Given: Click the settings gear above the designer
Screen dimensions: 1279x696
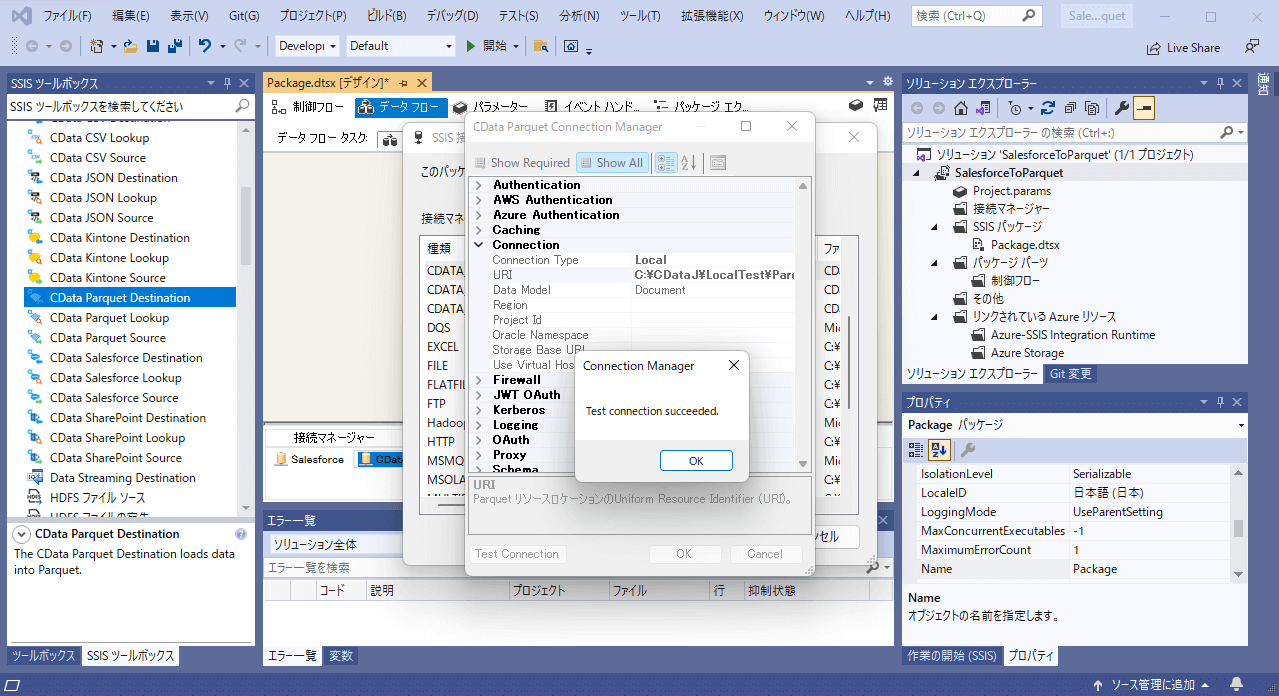Looking at the screenshot, I should [887, 82].
